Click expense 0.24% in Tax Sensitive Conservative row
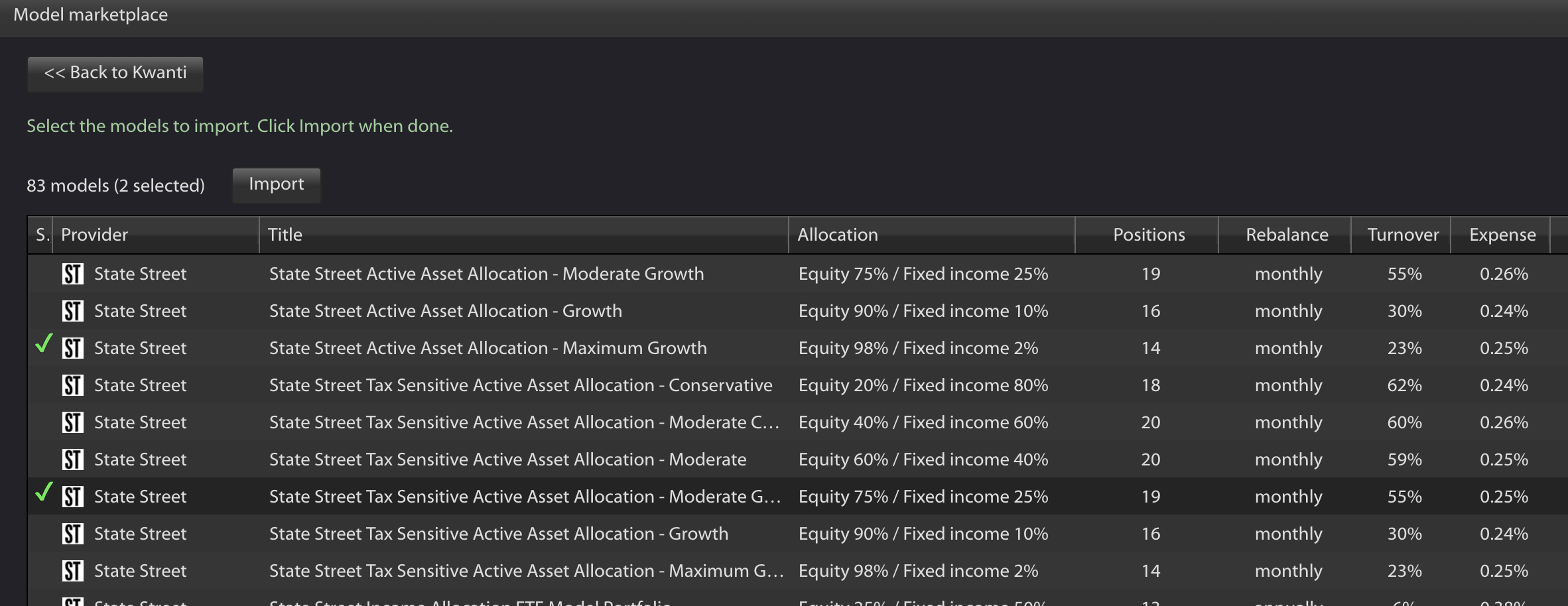This screenshot has width=1568, height=606. 1504,385
